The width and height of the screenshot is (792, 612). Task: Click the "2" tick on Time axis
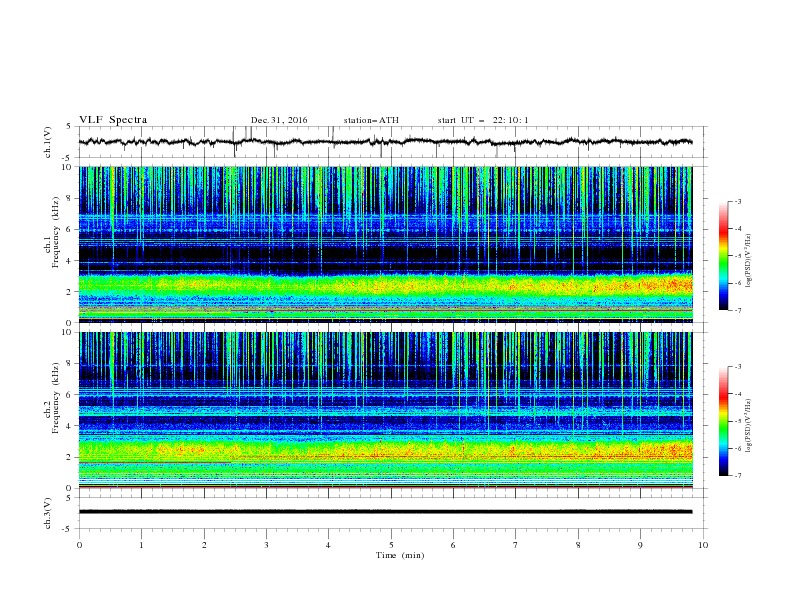204,545
